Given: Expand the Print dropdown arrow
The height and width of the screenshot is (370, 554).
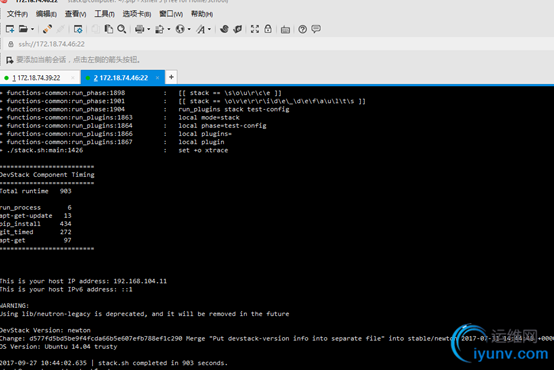Looking at the screenshot, I should click(x=148, y=29).
